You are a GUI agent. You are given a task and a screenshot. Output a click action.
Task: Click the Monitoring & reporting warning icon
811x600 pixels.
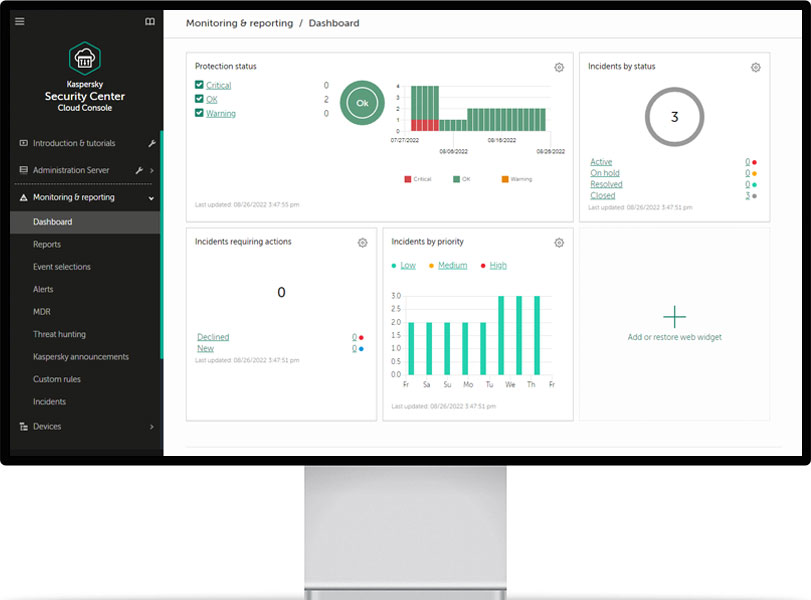[x=23, y=198]
